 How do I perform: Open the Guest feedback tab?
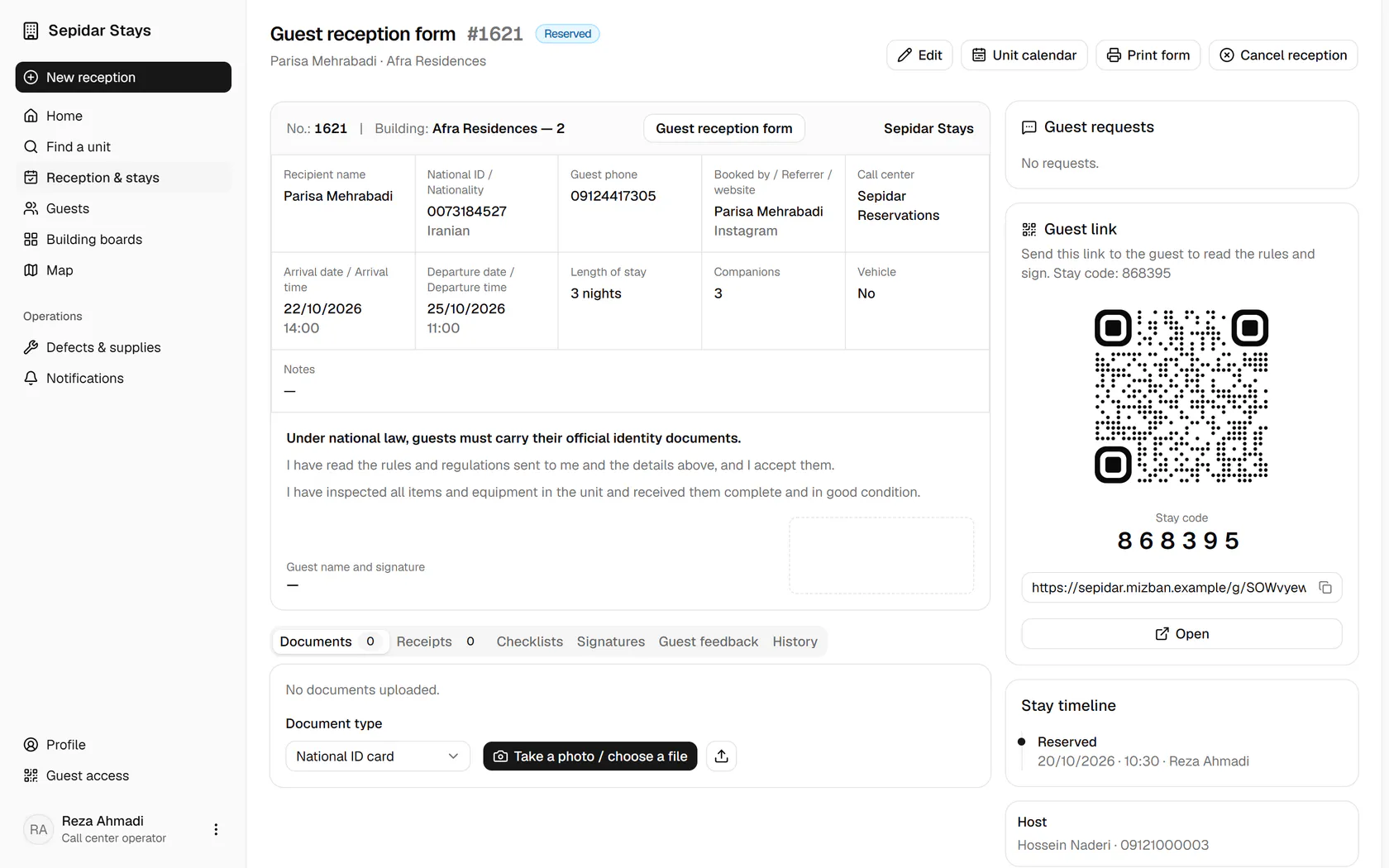(x=708, y=641)
